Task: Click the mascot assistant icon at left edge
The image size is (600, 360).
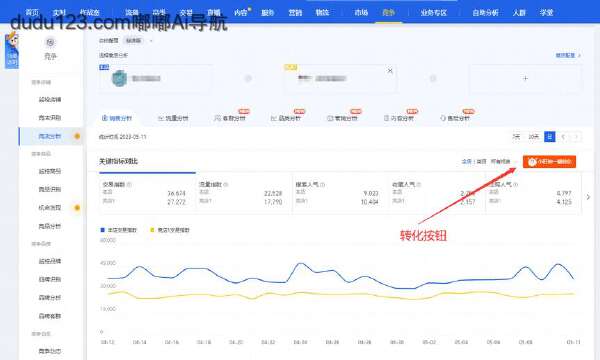Action: tap(11, 50)
